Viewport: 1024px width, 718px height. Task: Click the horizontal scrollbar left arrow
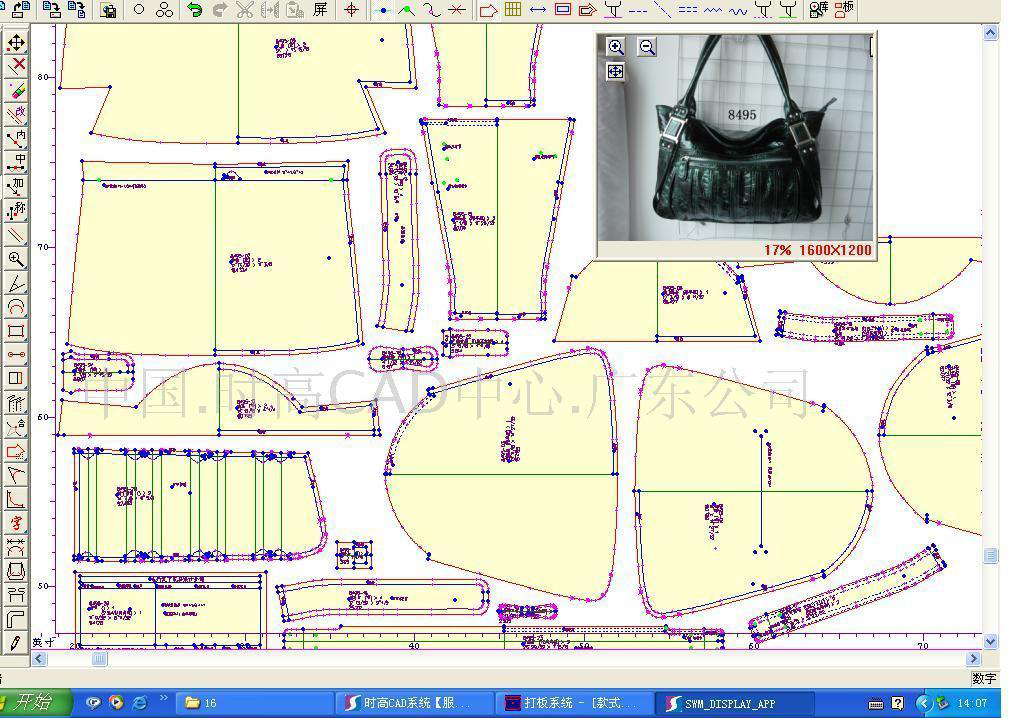coord(39,659)
